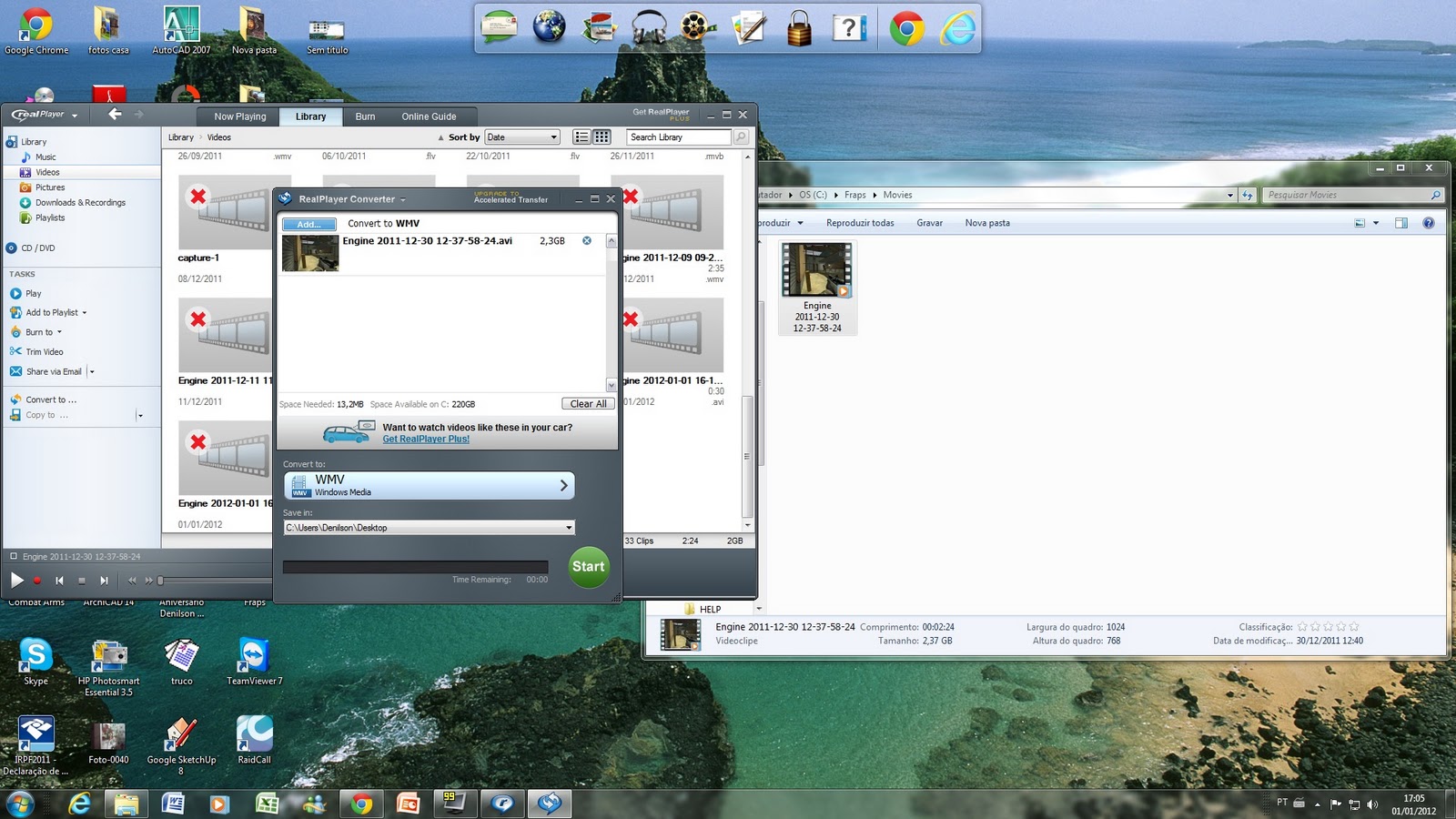Open the headphones icon in the dock
This screenshot has height=819, width=1456.
649,27
